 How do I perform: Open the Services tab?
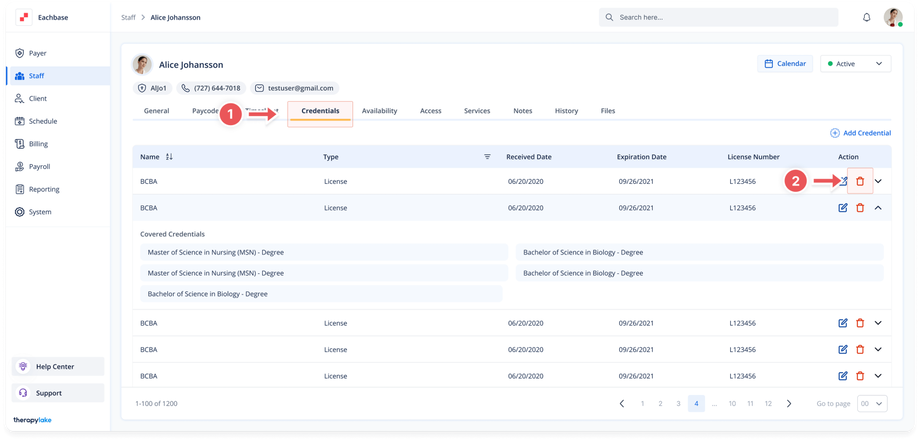click(477, 111)
